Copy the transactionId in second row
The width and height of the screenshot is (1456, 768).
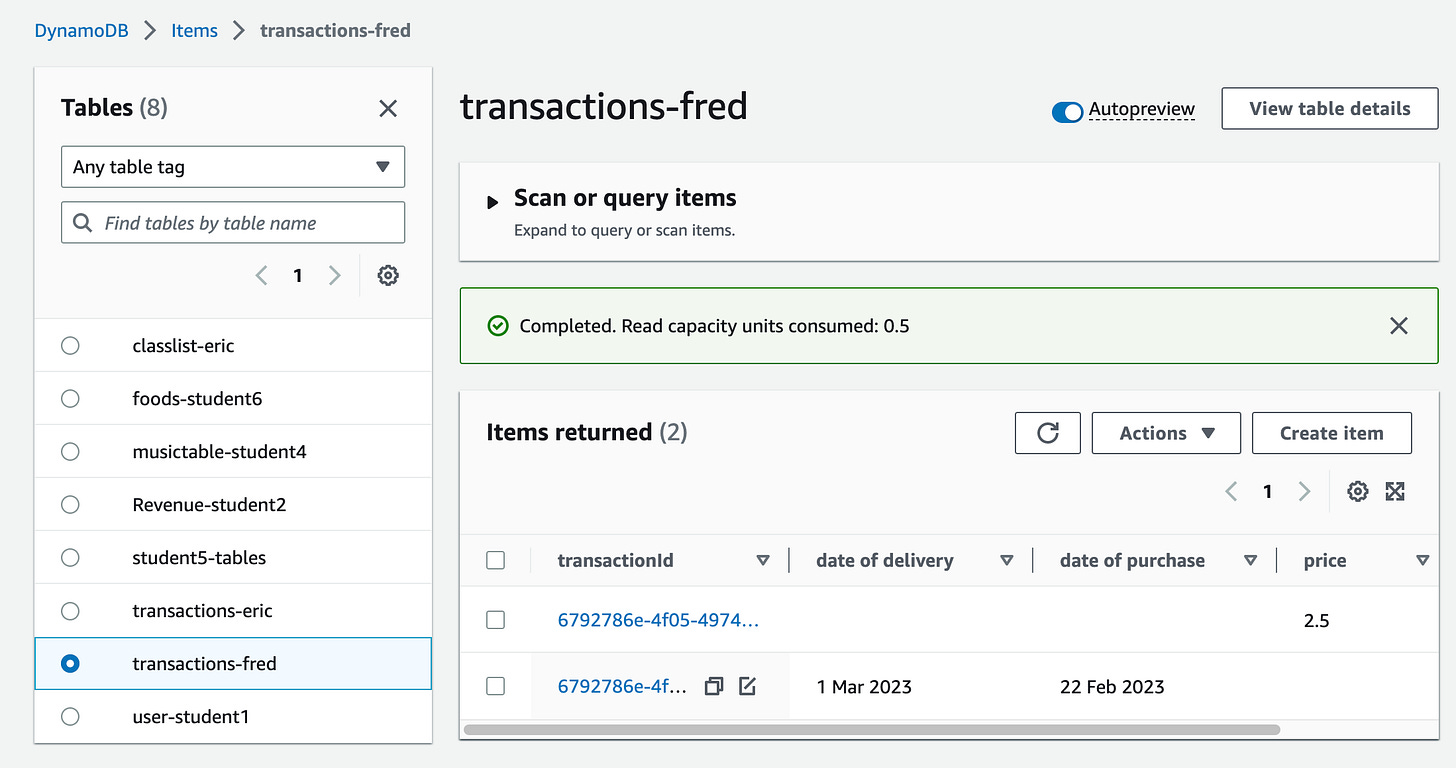[x=713, y=686]
